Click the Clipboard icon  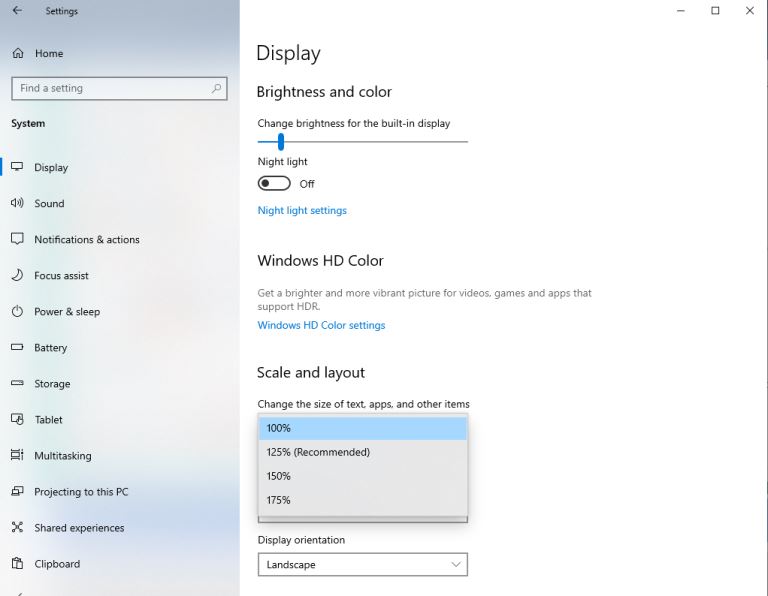[17, 563]
